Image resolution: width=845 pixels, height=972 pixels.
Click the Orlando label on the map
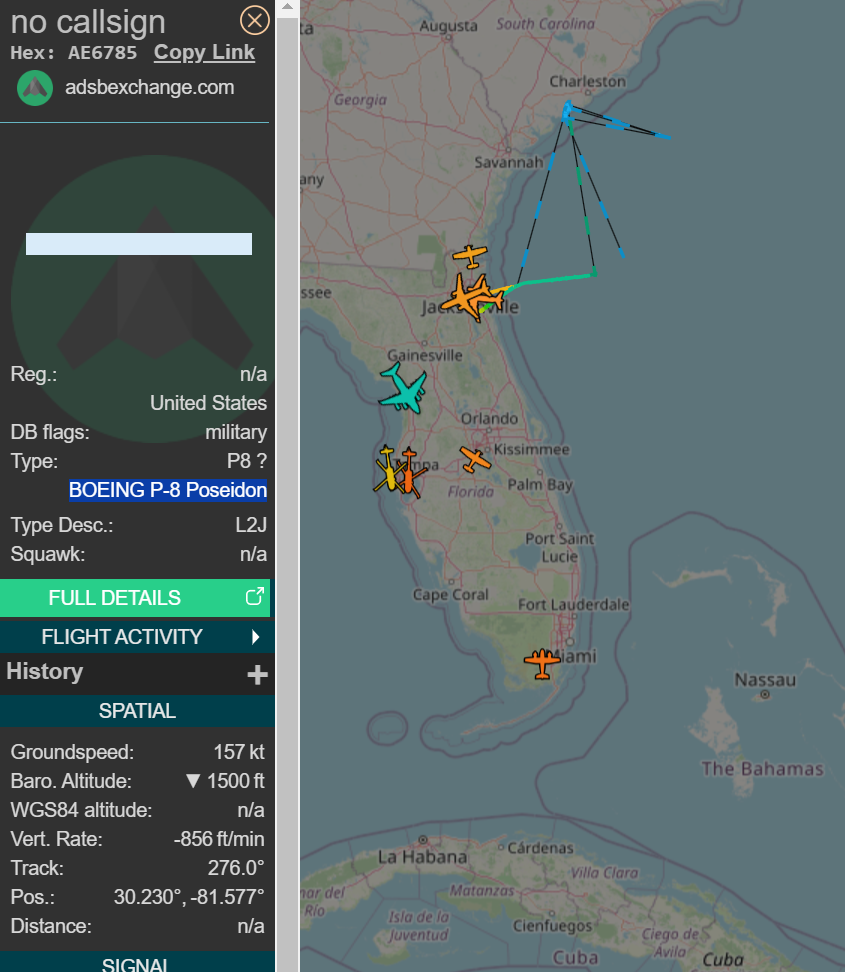pyautogui.click(x=489, y=418)
